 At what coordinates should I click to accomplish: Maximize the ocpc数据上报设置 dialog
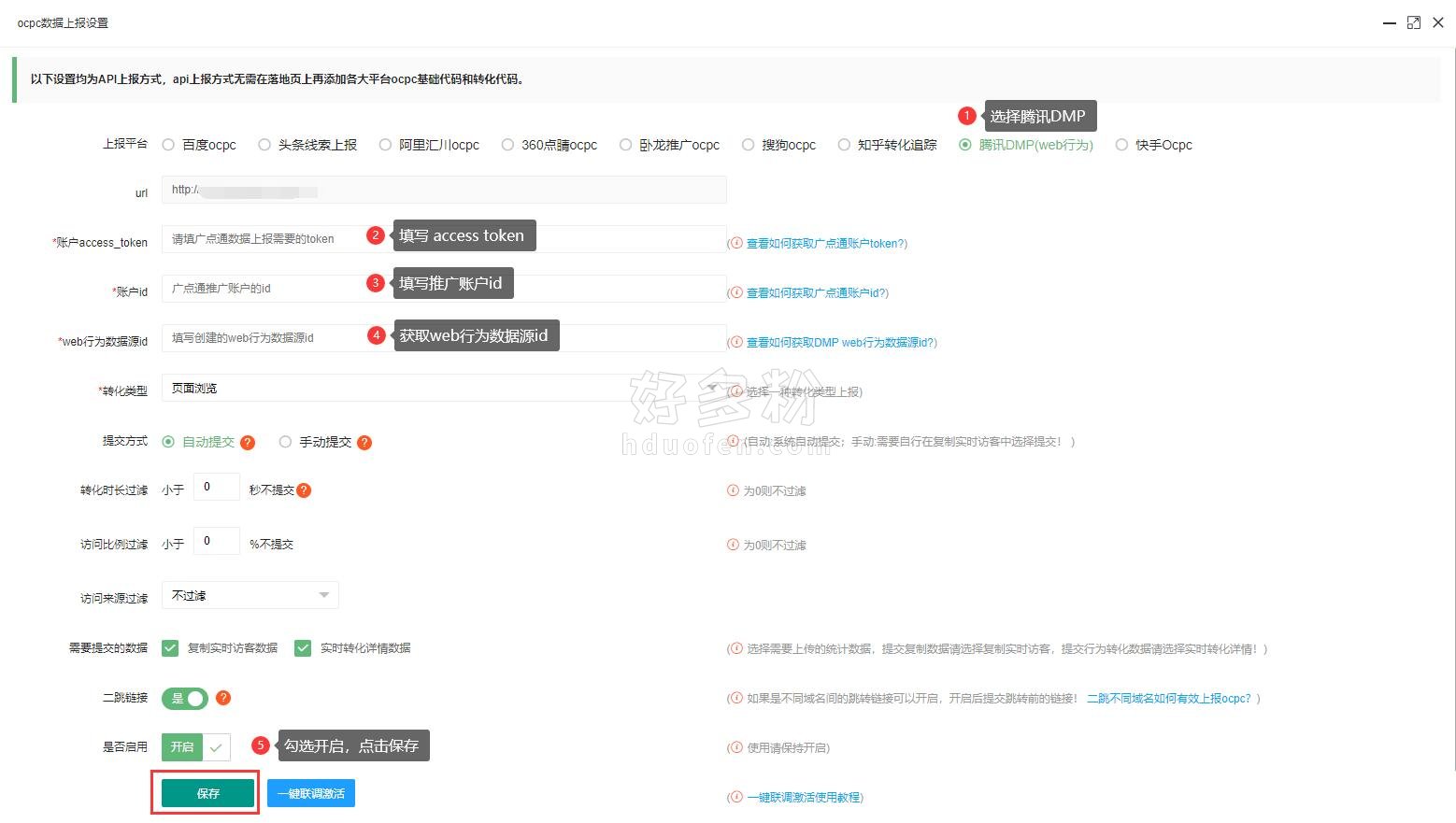(1414, 22)
